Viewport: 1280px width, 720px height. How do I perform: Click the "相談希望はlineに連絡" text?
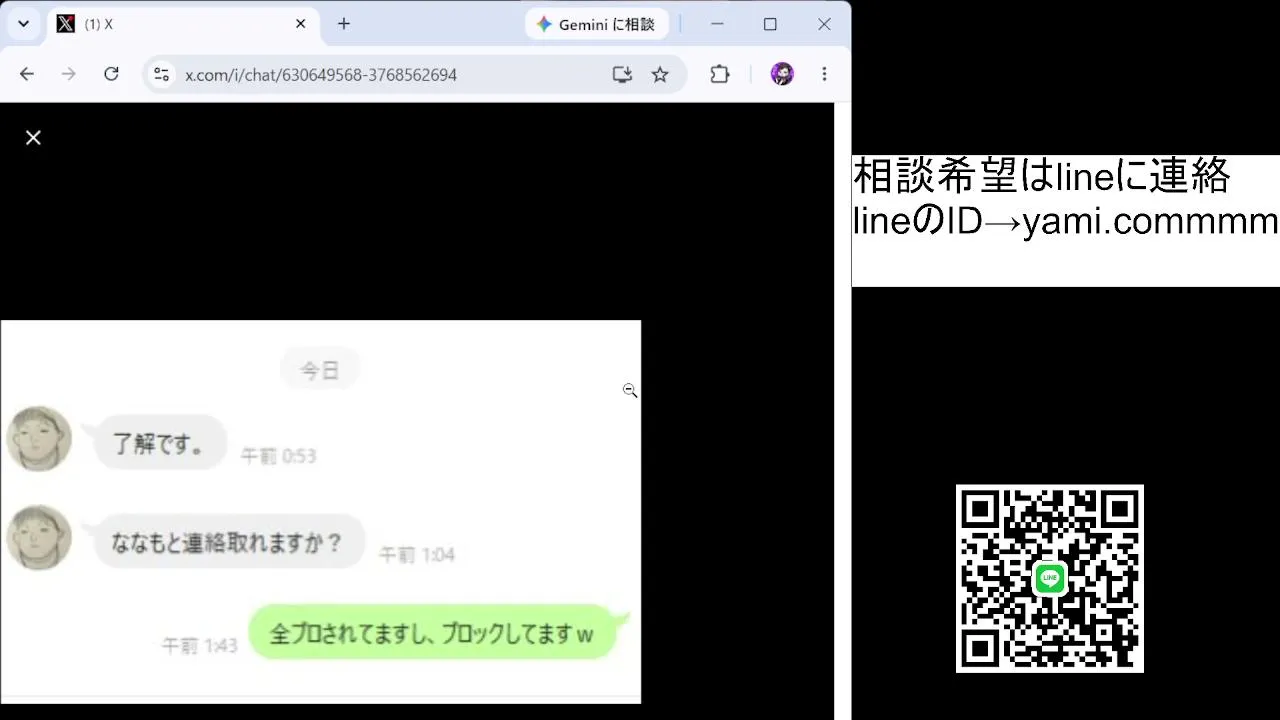tap(1041, 177)
